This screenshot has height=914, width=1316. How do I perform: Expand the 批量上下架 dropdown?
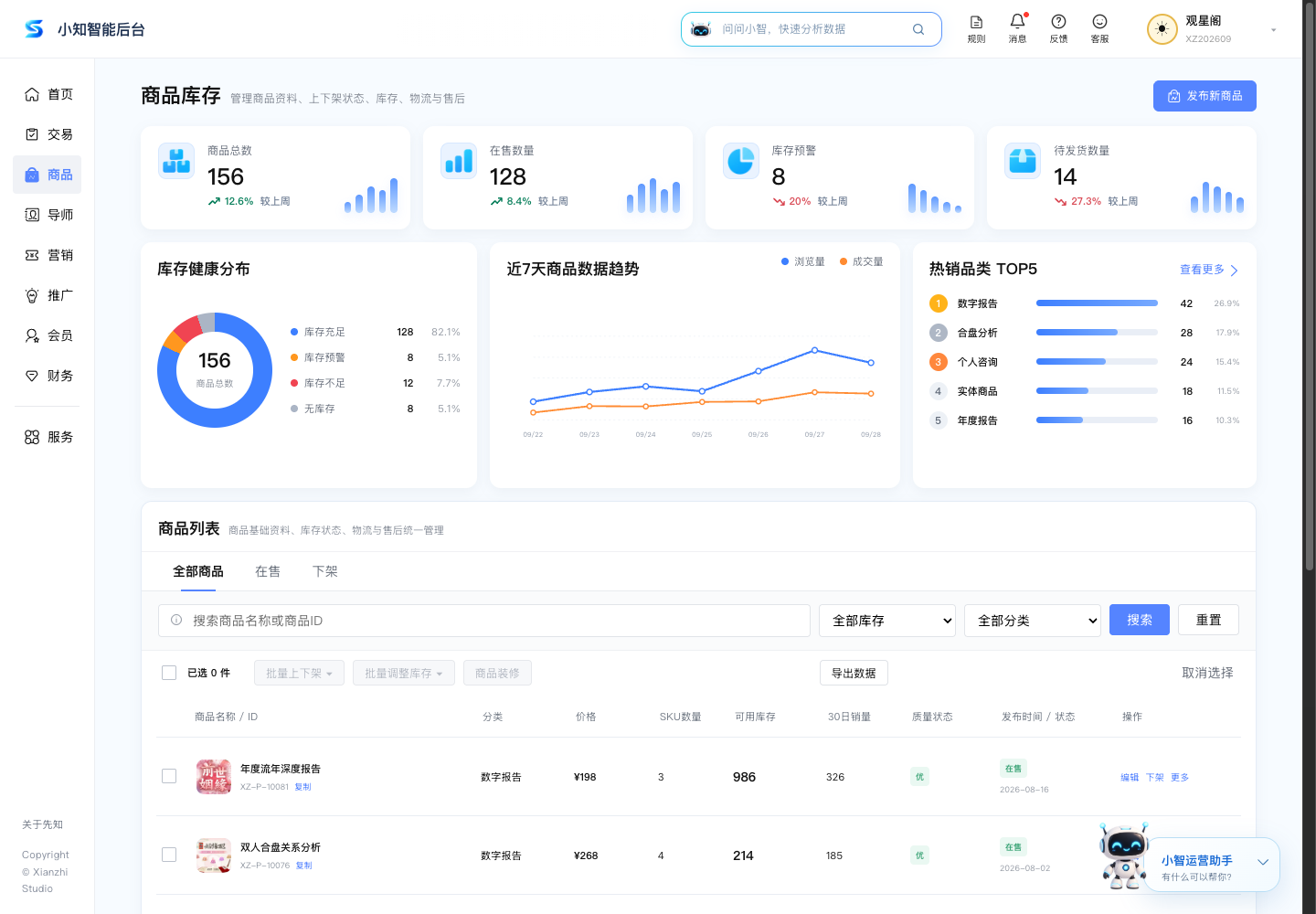pos(299,673)
